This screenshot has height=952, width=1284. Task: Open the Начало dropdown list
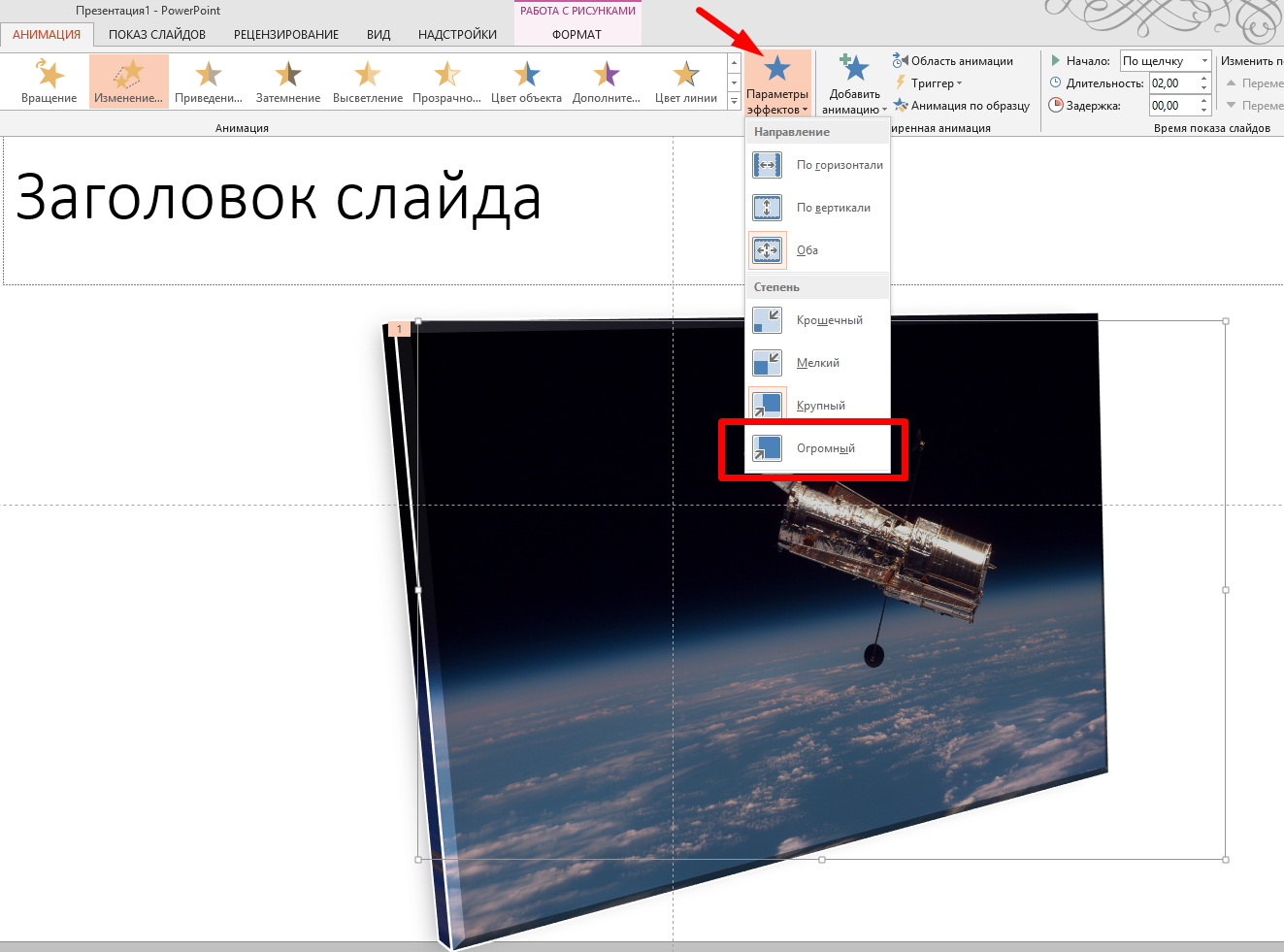pyautogui.click(x=1204, y=61)
